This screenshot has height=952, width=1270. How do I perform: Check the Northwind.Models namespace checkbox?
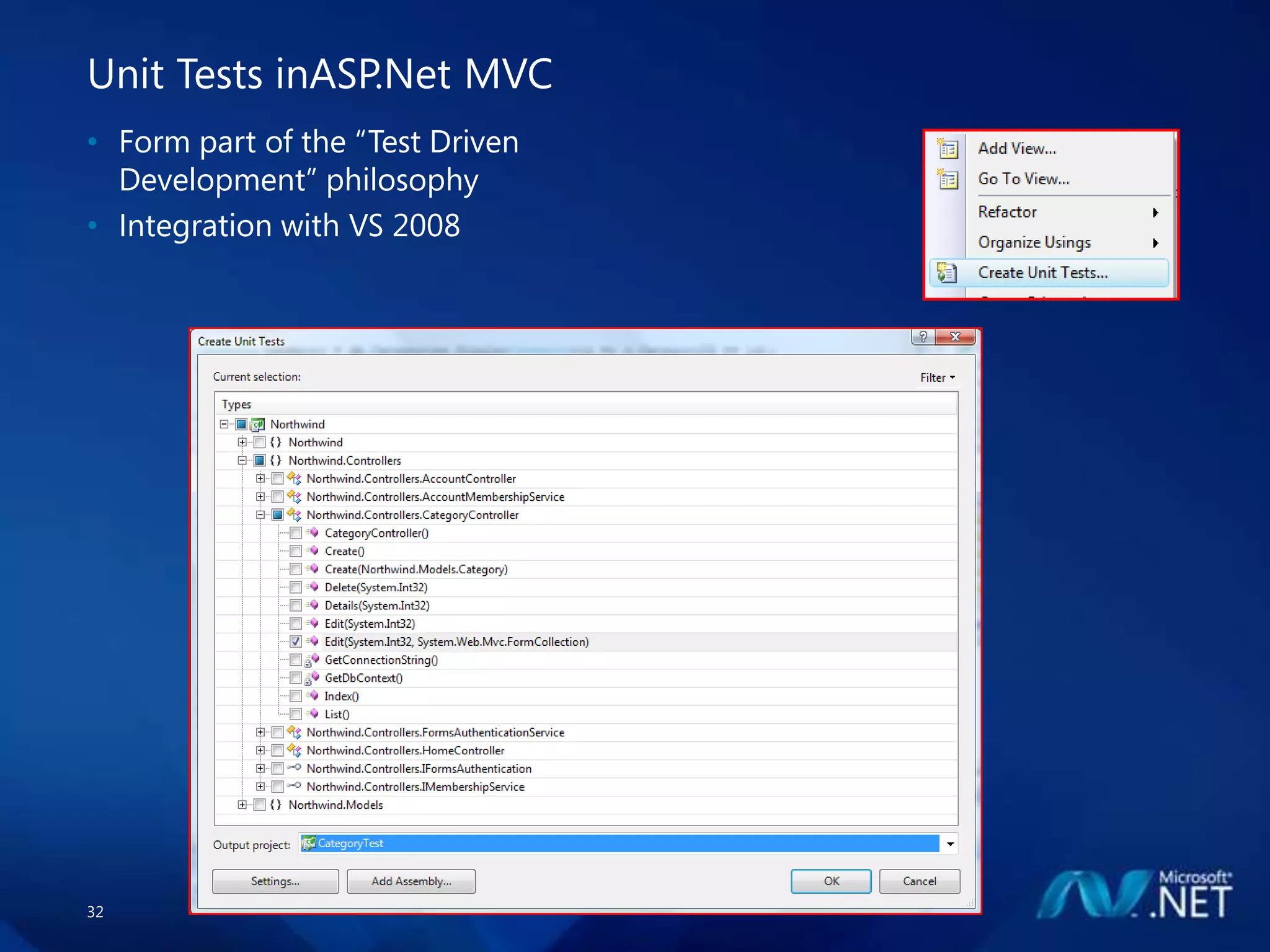[260, 804]
